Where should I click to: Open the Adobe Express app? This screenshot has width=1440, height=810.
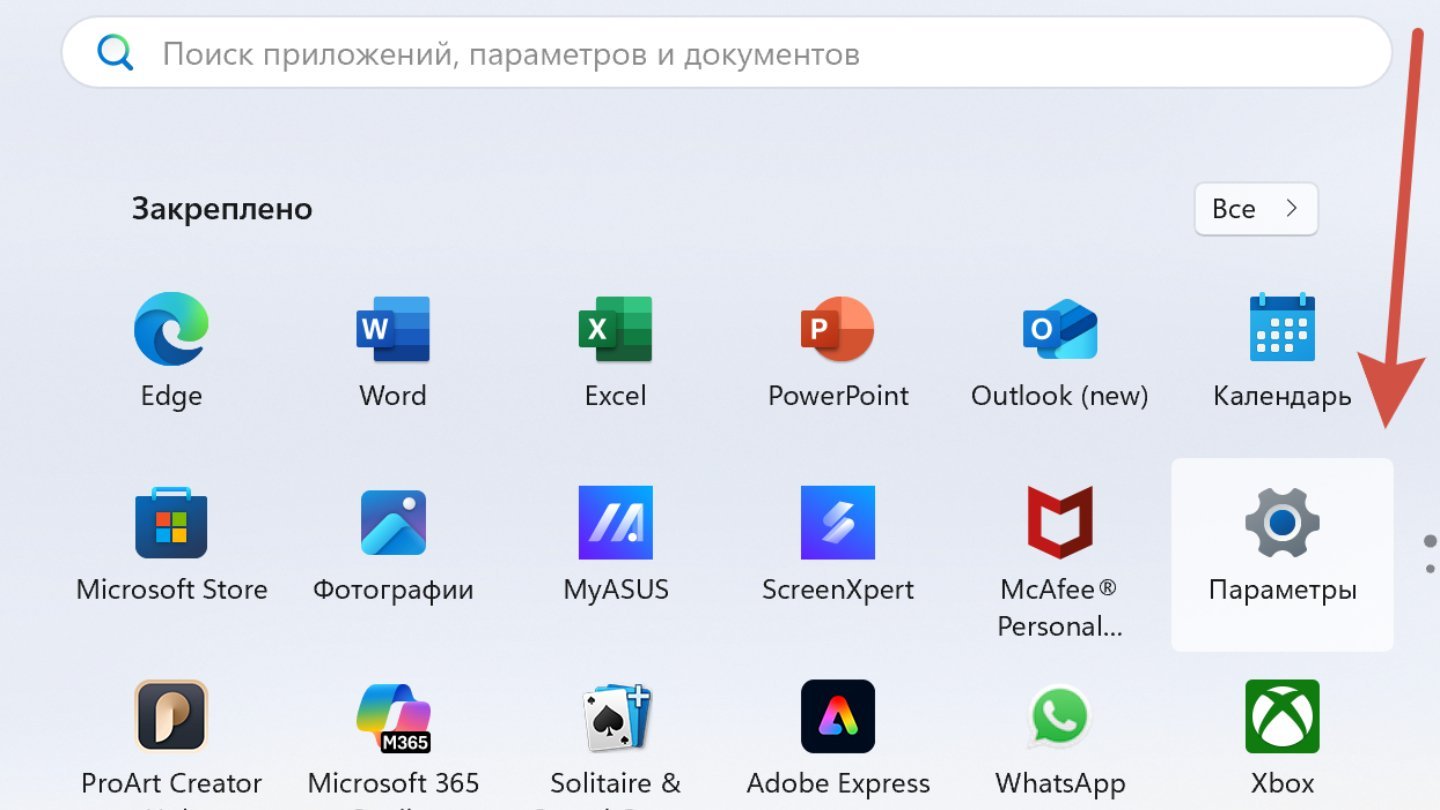pos(838,740)
